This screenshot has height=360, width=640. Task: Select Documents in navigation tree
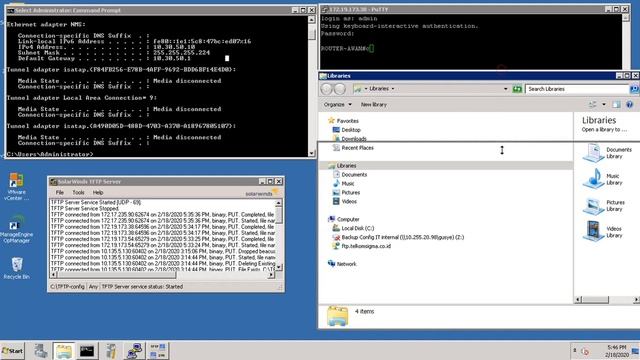pos(354,175)
